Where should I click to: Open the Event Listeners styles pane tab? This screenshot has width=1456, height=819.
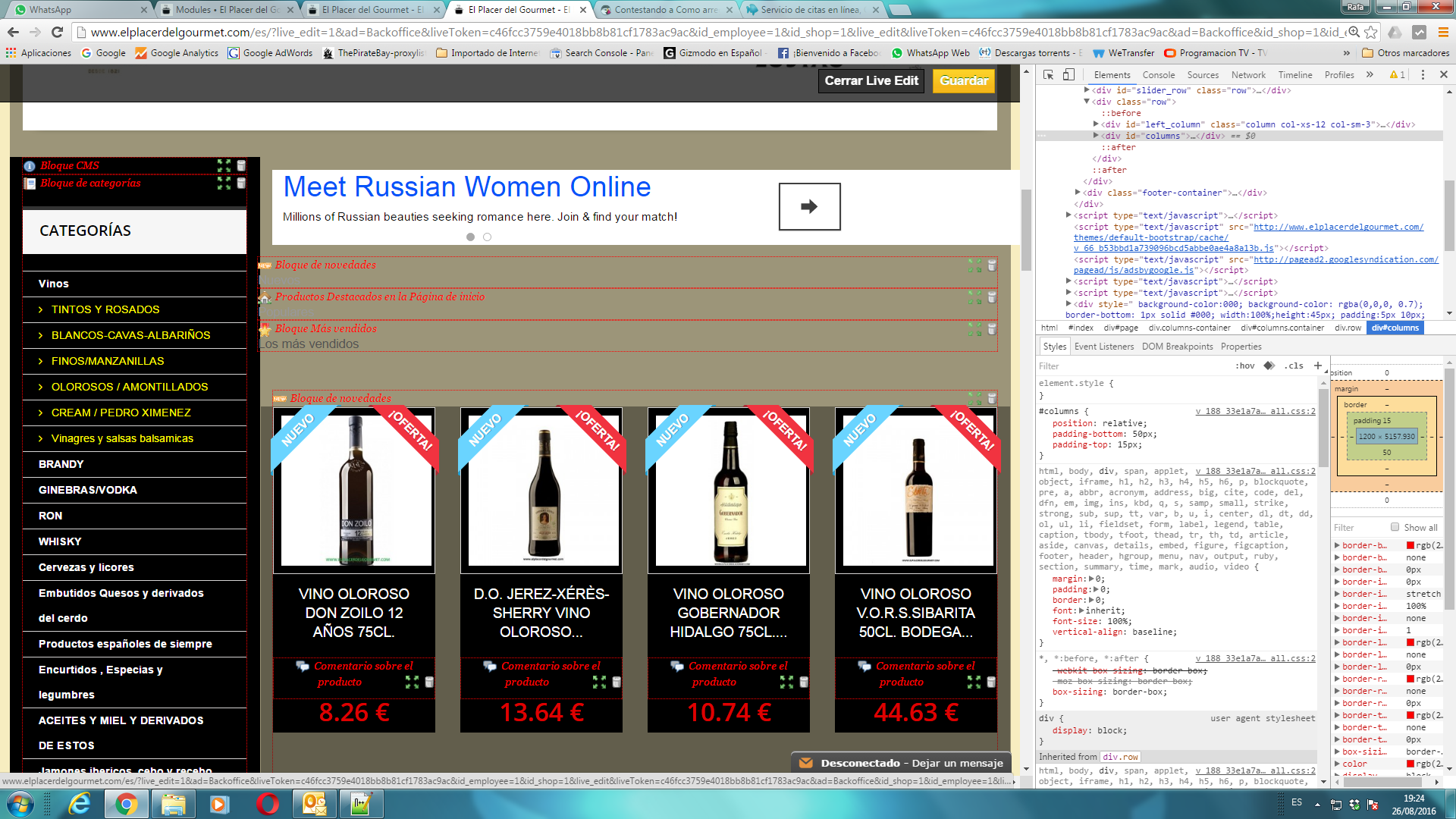coord(1103,347)
